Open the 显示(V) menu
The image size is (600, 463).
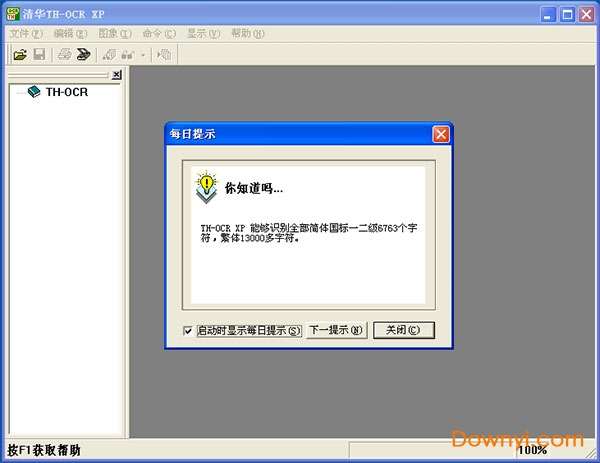(x=204, y=34)
